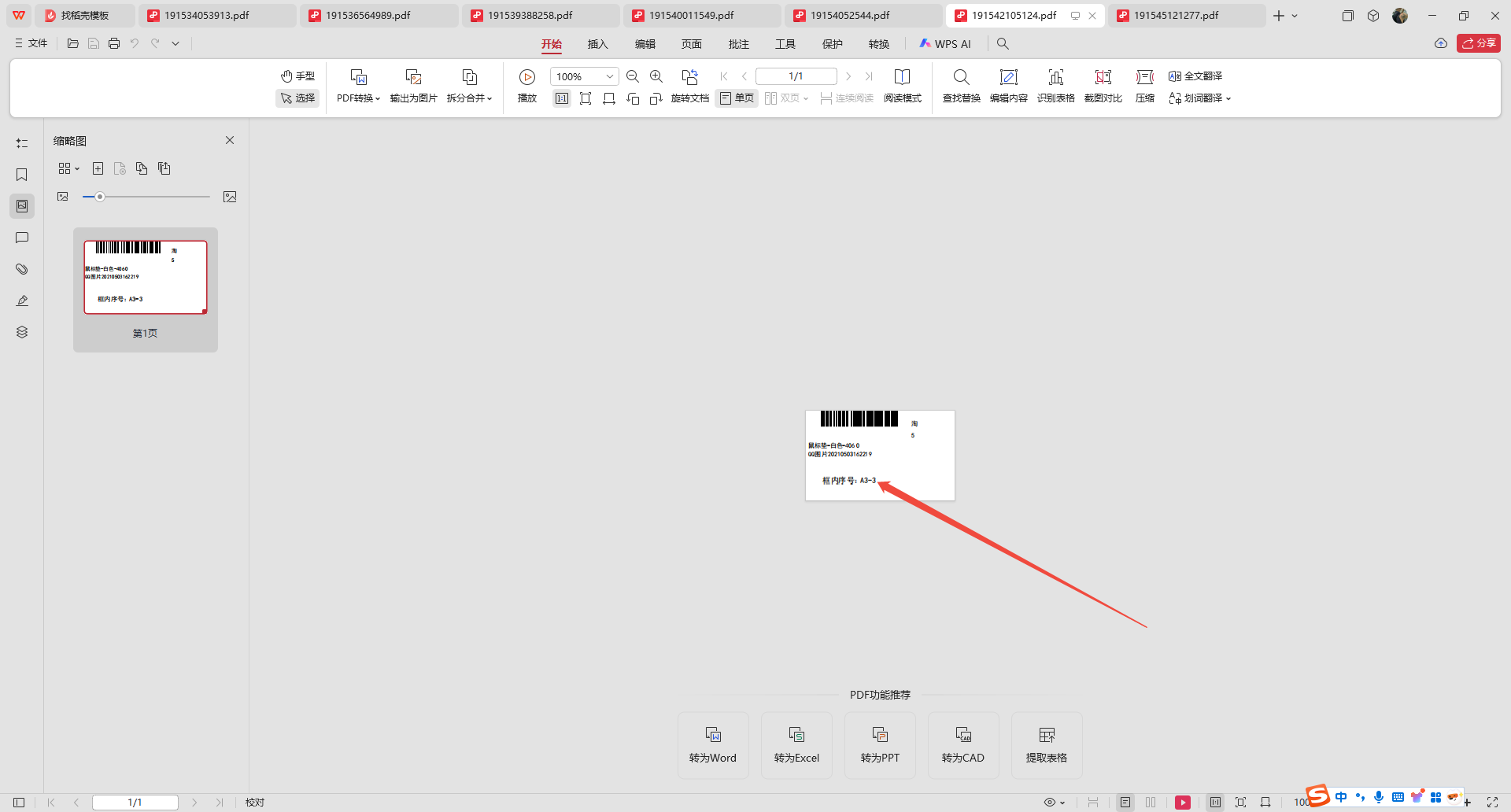
Task: Select the 第1页 page thumbnail
Action: pos(146,290)
